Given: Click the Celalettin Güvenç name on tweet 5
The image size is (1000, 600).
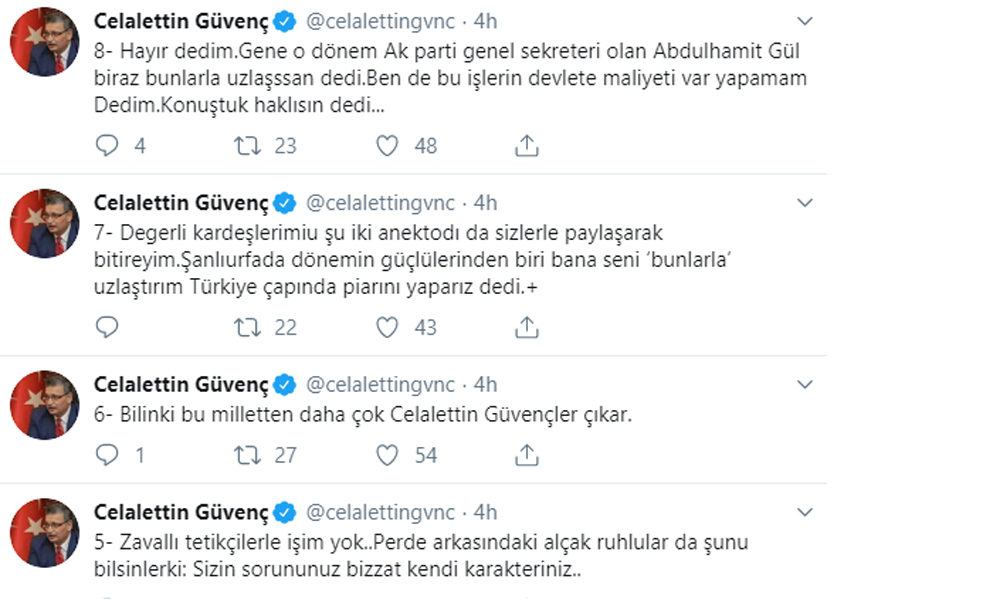Looking at the screenshot, I should pos(181,512).
